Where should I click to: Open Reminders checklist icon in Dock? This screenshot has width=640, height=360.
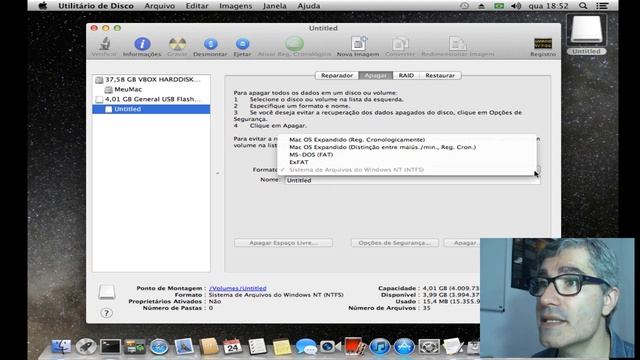tap(257, 347)
